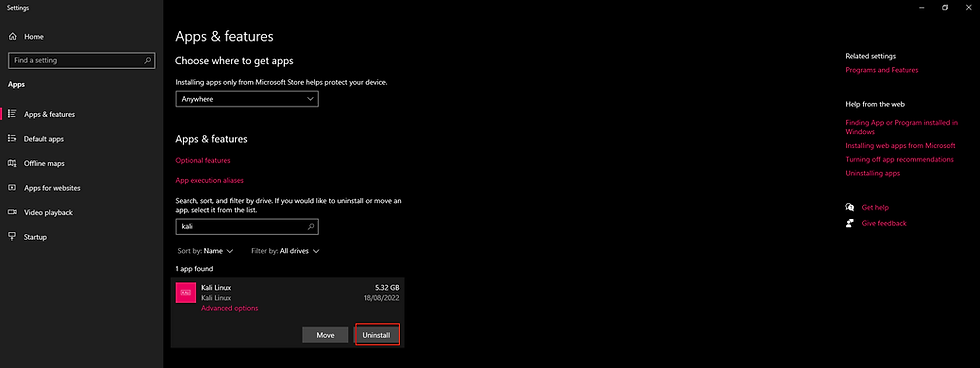Screen dimensions: 980x368
Task: Focus the Find a setting search field
Action: (81, 61)
